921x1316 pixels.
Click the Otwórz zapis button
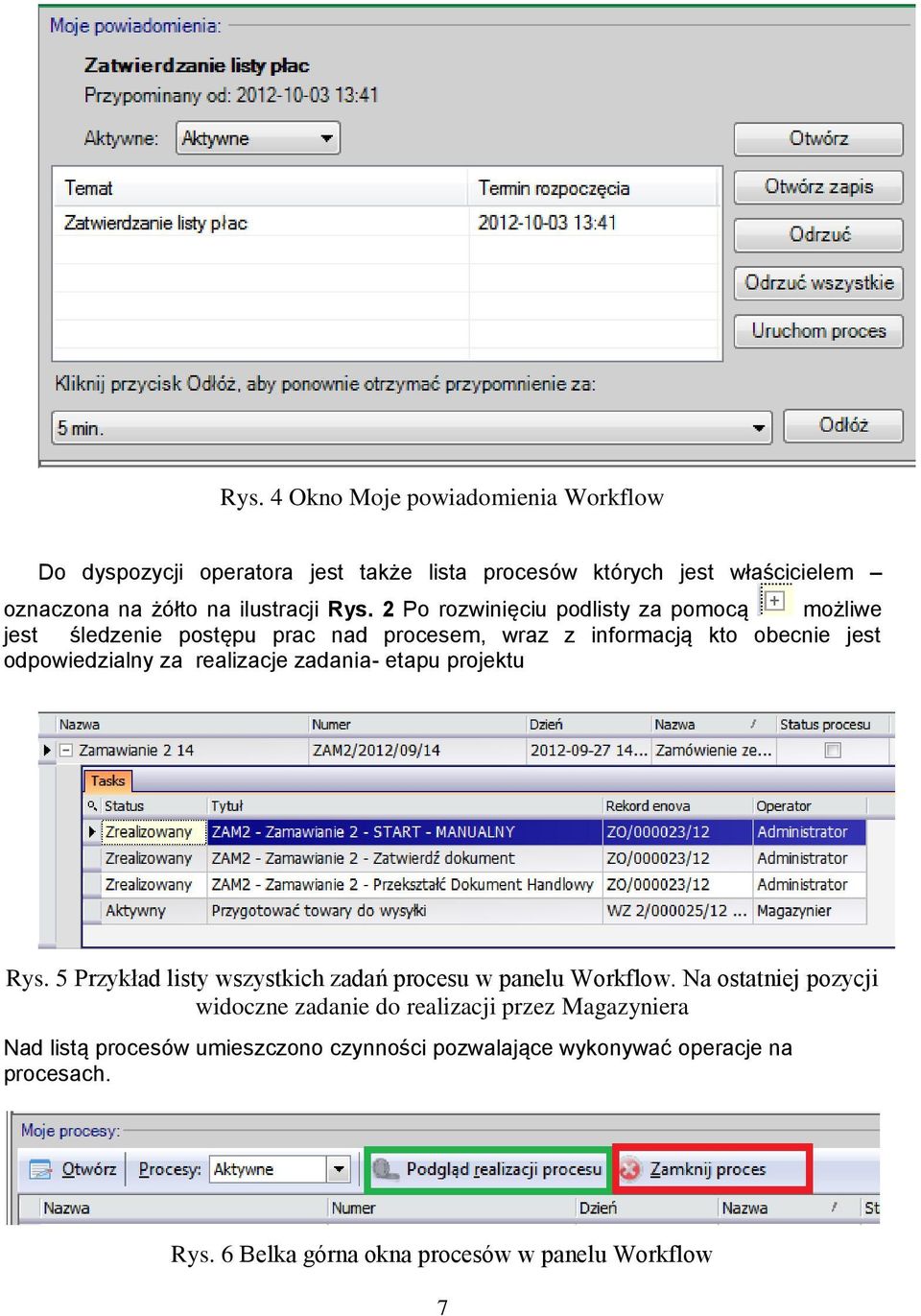tap(818, 186)
